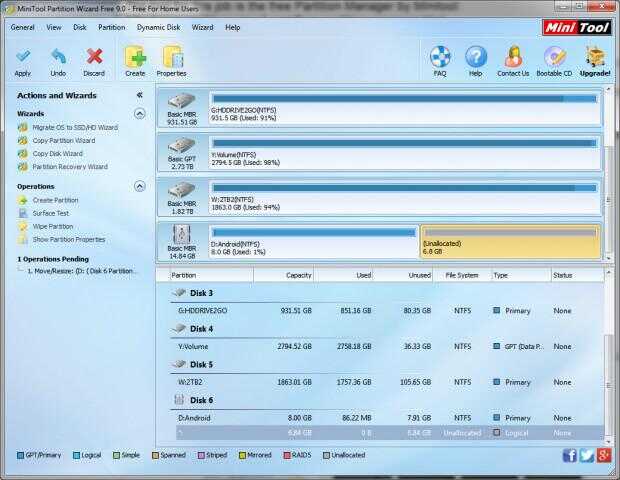Select the Y:Volume row in the list

click(390, 347)
